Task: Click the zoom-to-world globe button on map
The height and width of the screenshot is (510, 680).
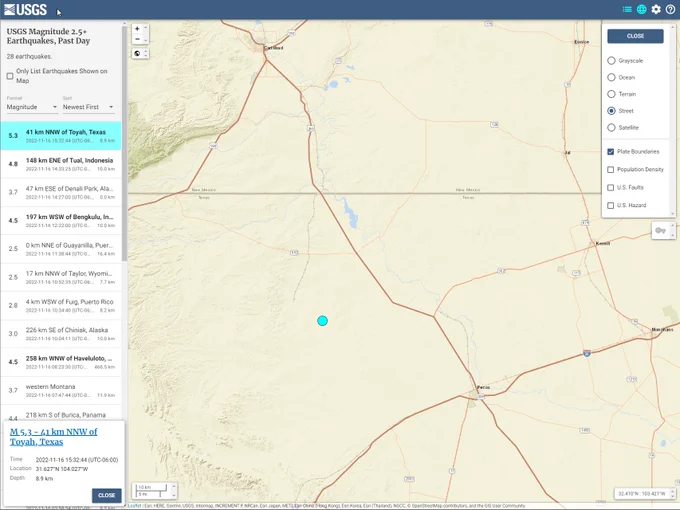Action: [x=137, y=53]
